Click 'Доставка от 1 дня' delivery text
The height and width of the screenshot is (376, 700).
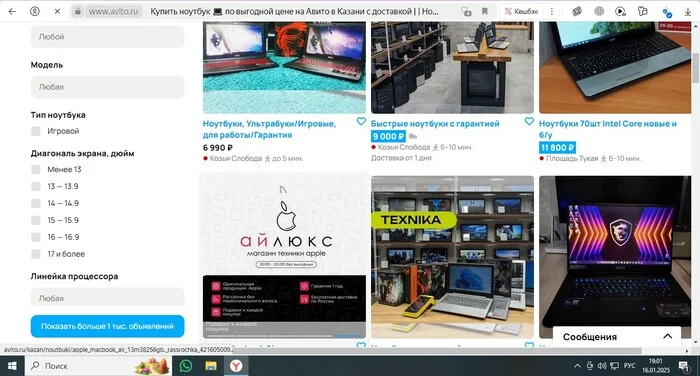(x=401, y=158)
